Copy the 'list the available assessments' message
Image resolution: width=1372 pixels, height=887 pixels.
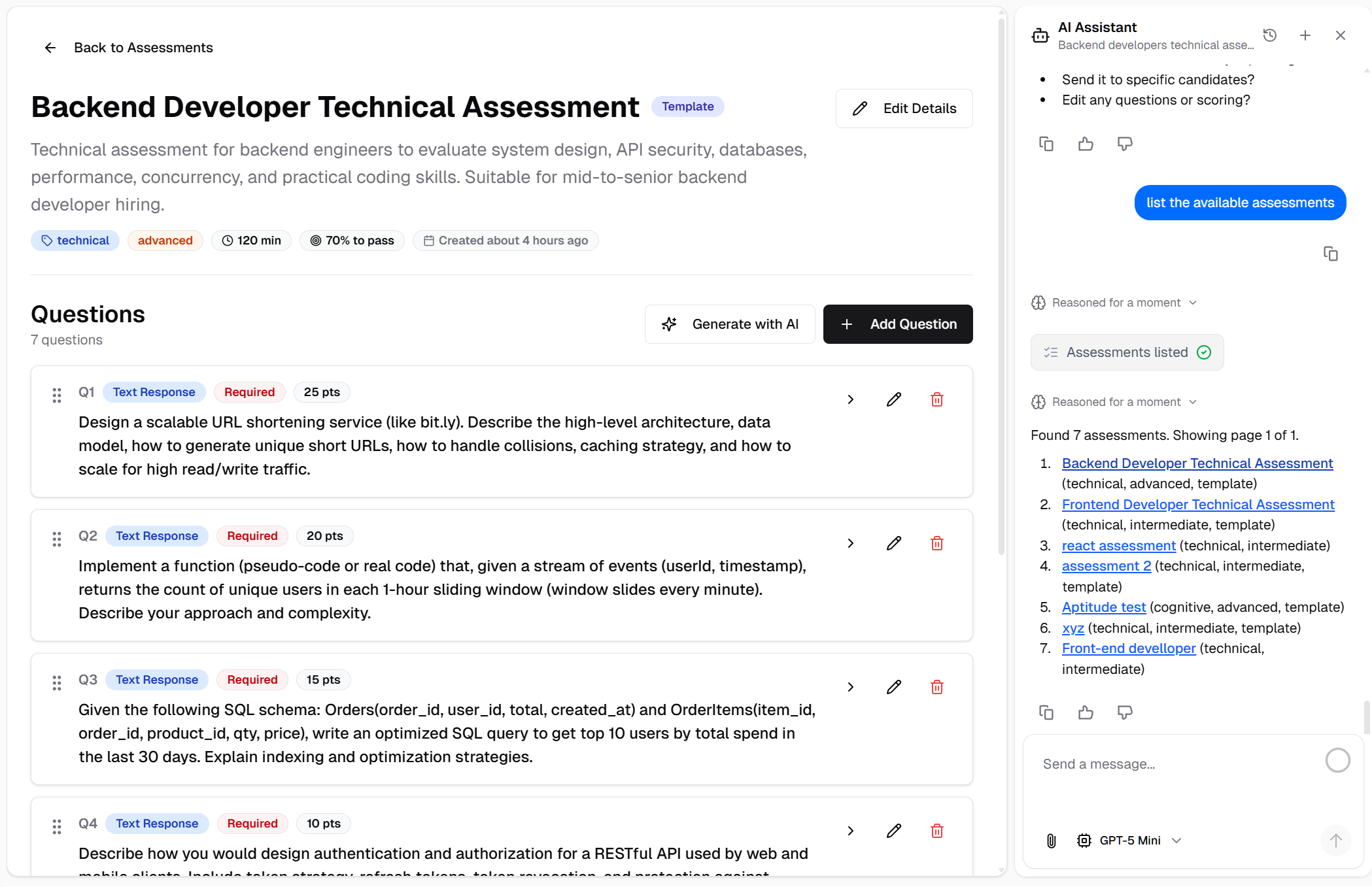(x=1330, y=254)
